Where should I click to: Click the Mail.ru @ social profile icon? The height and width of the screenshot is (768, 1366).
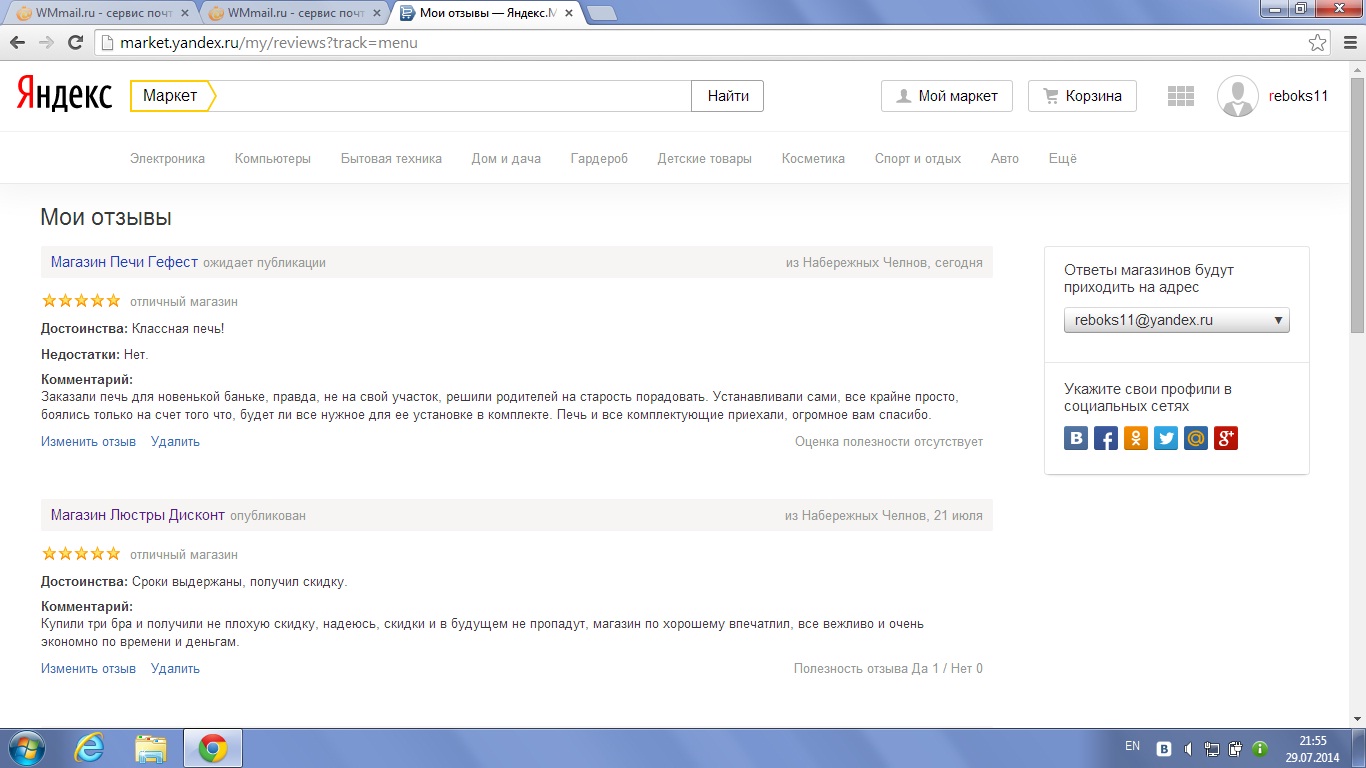[1196, 438]
